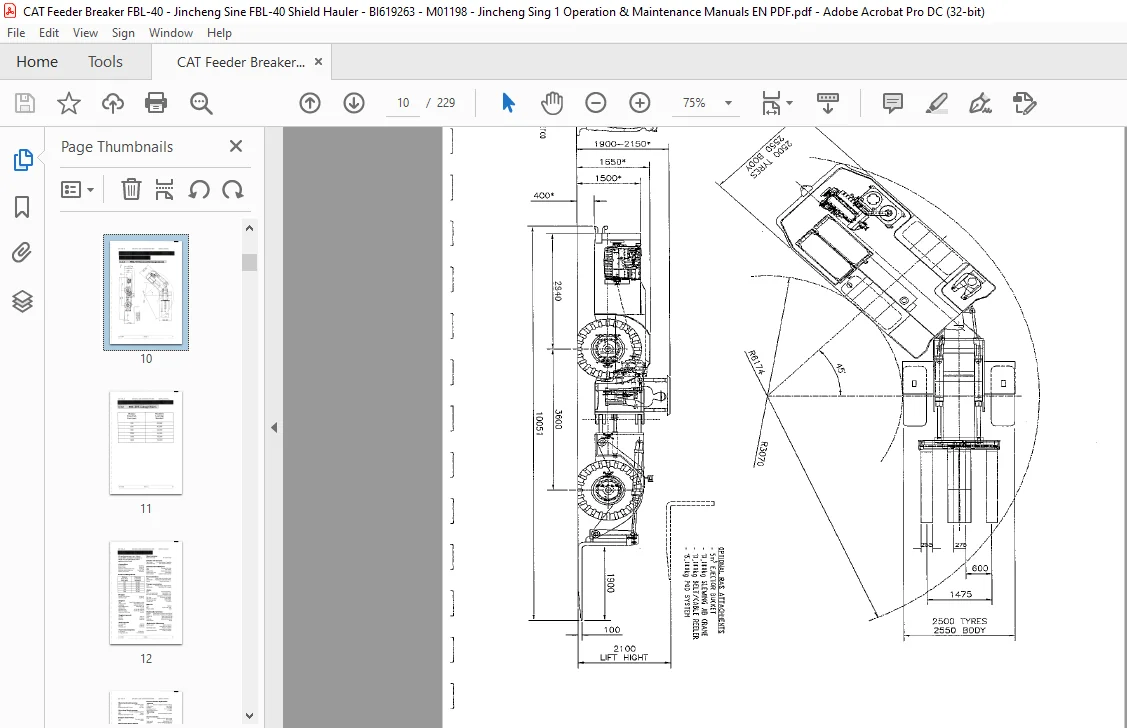Open the Window menu
This screenshot has width=1127, height=728.
170,33
